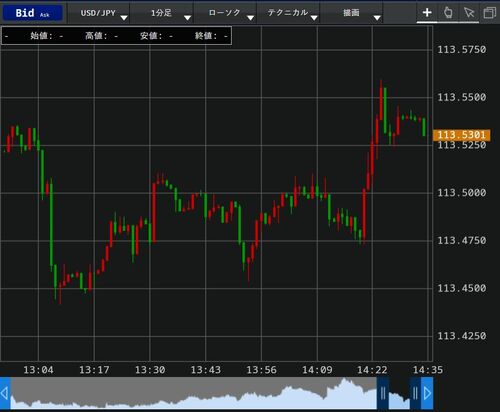
Task: Open the テクニカル indicators menu
Action: tap(288, 13)
